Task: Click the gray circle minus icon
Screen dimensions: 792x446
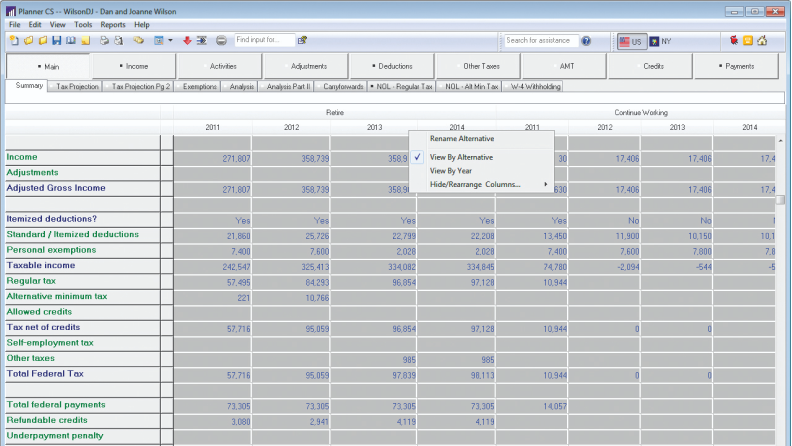Action: point(221,40)
